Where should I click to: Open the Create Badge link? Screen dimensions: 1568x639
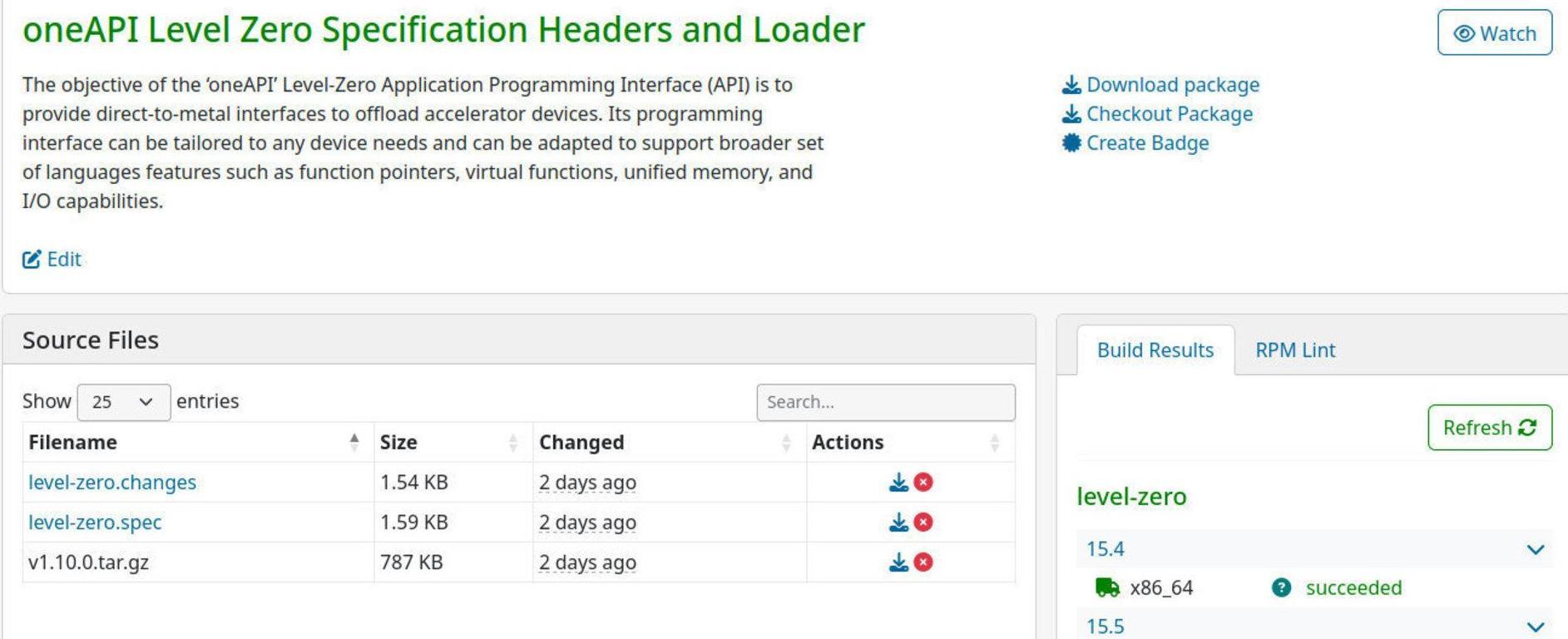[x=1148, y=143]
